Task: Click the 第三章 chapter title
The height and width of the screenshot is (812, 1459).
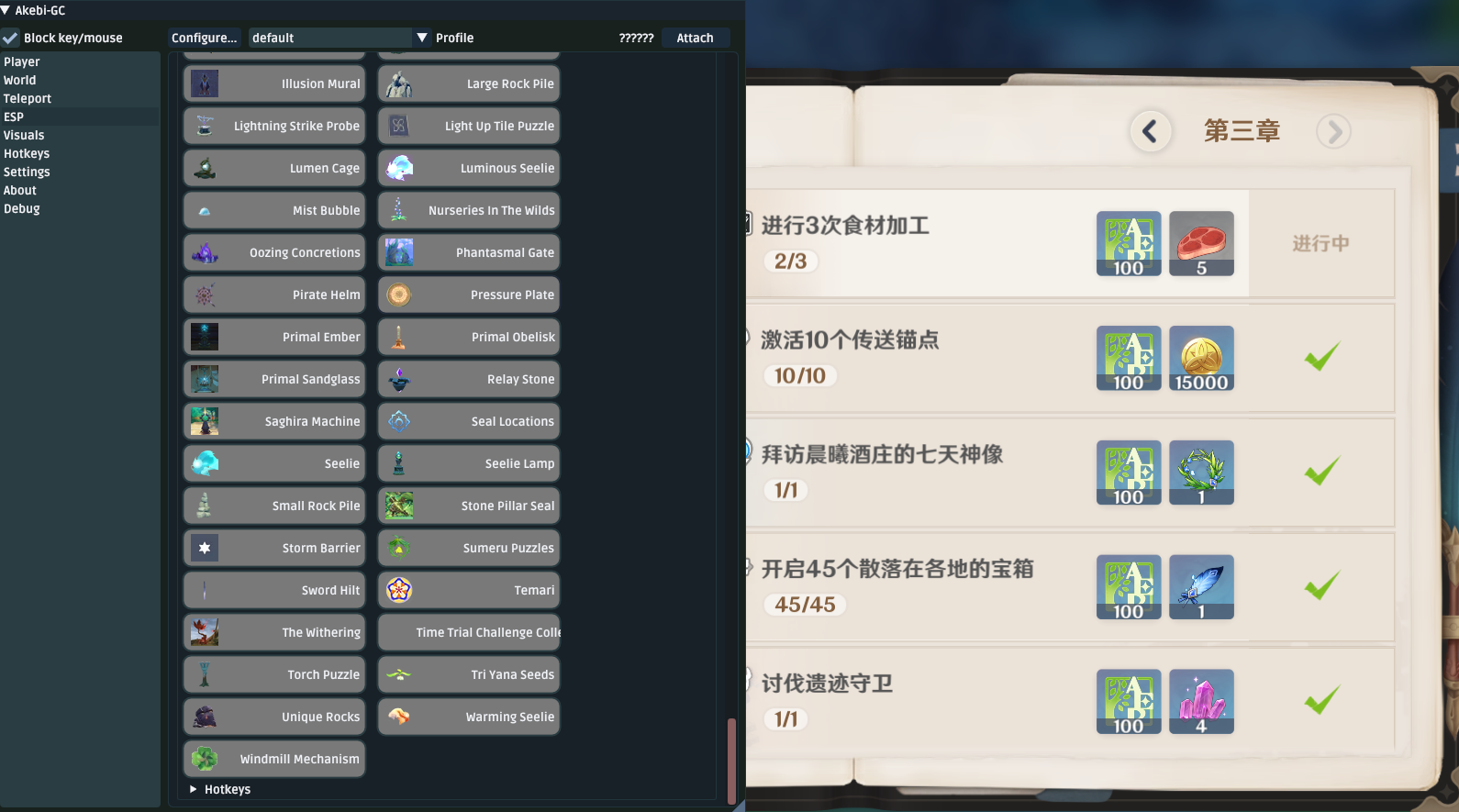Action: 1242,131
